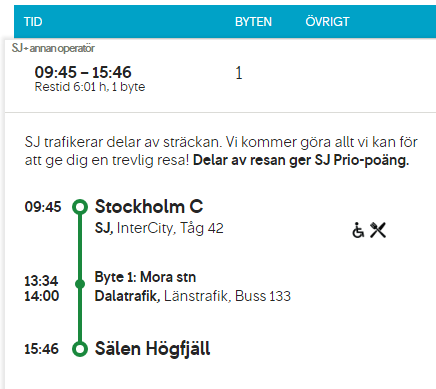Open the Byte 1: Mora stn label

[145, 277]
